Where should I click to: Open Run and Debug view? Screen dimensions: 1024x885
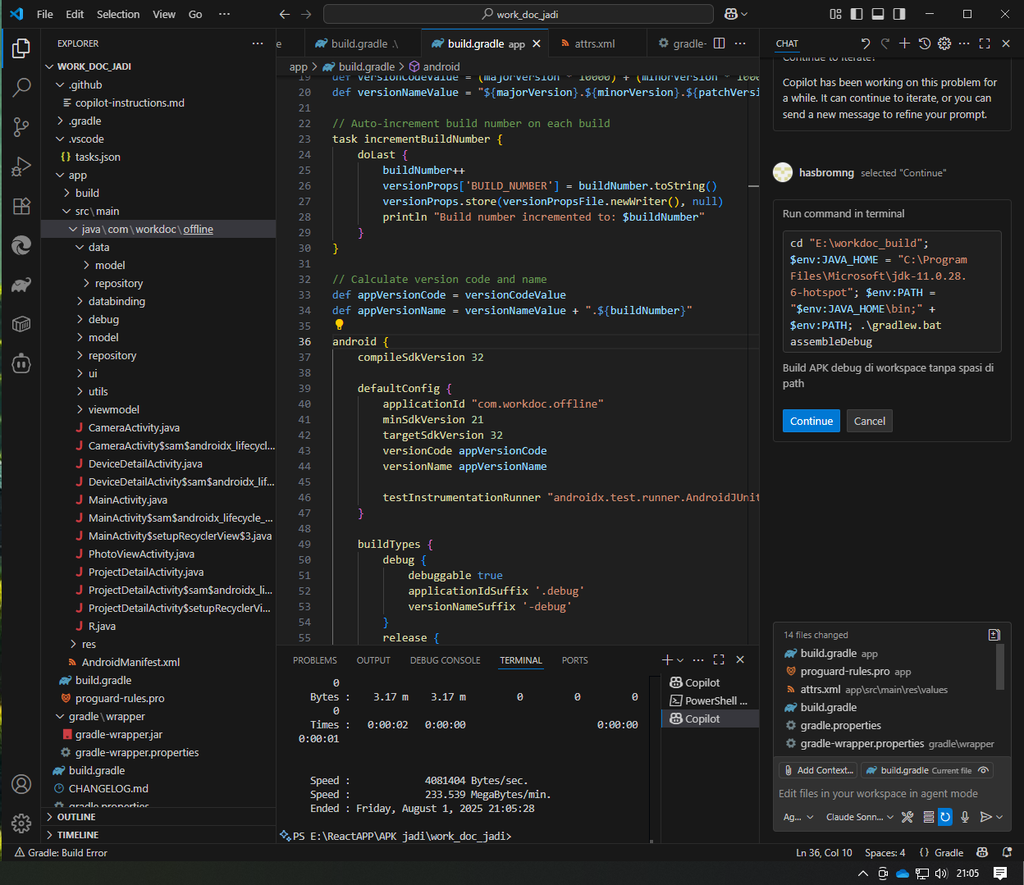pyautogui.click(x=20, y=167)
